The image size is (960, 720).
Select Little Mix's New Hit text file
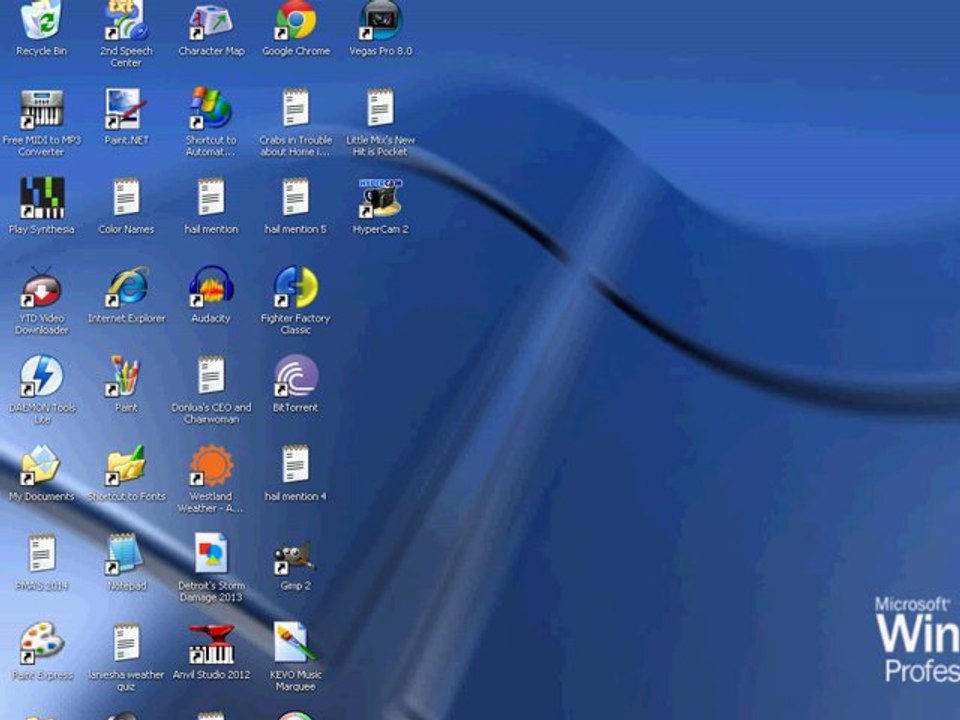(380, 109)
